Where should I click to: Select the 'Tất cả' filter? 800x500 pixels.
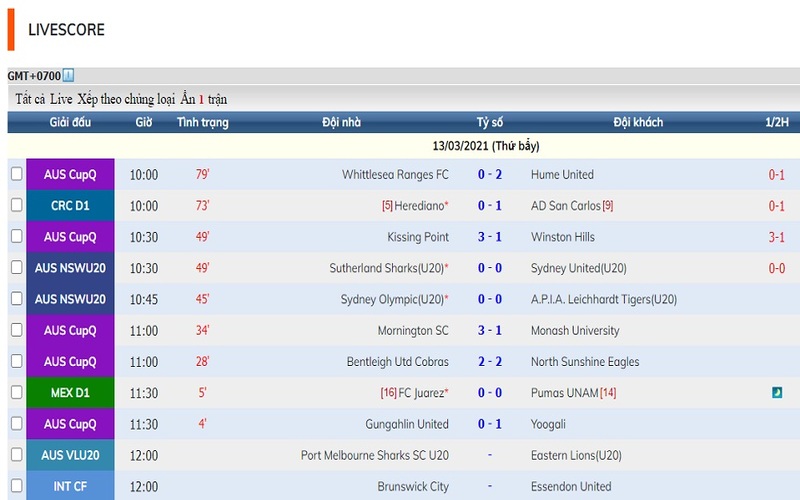[30, 99]
